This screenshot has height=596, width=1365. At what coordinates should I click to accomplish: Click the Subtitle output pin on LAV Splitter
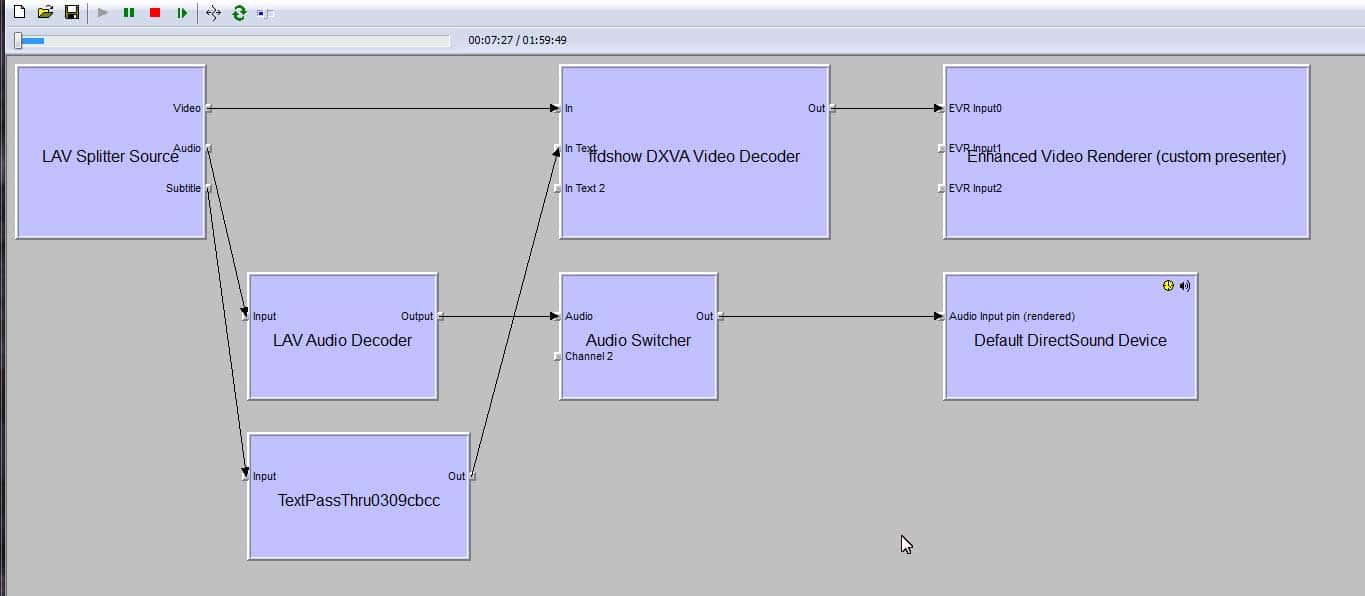(x=208, y=188)
